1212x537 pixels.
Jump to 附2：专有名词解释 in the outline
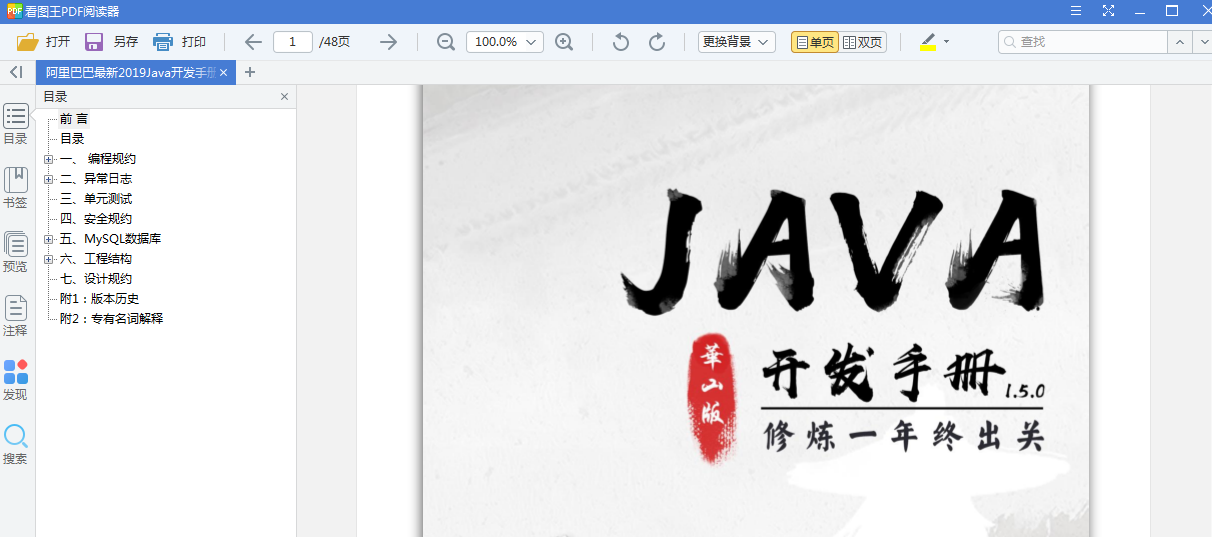[111, 319]
